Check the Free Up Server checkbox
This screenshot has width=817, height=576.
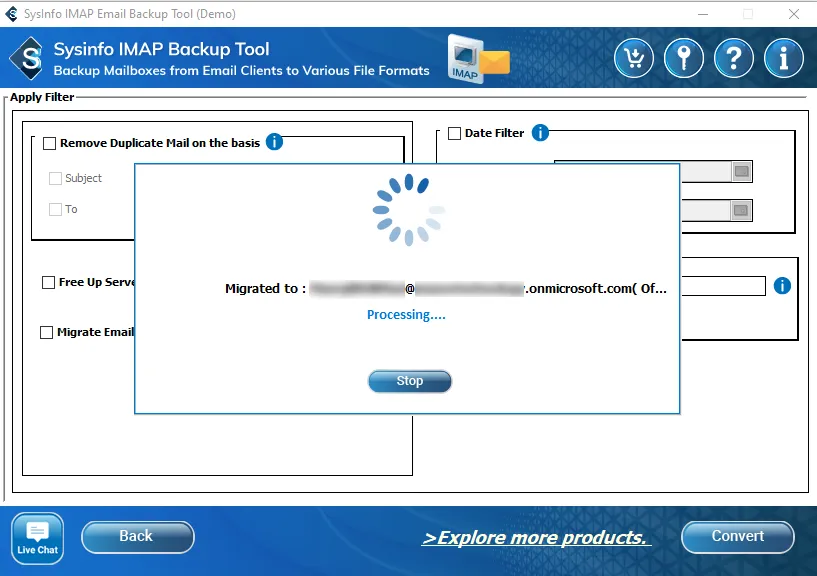48,282
